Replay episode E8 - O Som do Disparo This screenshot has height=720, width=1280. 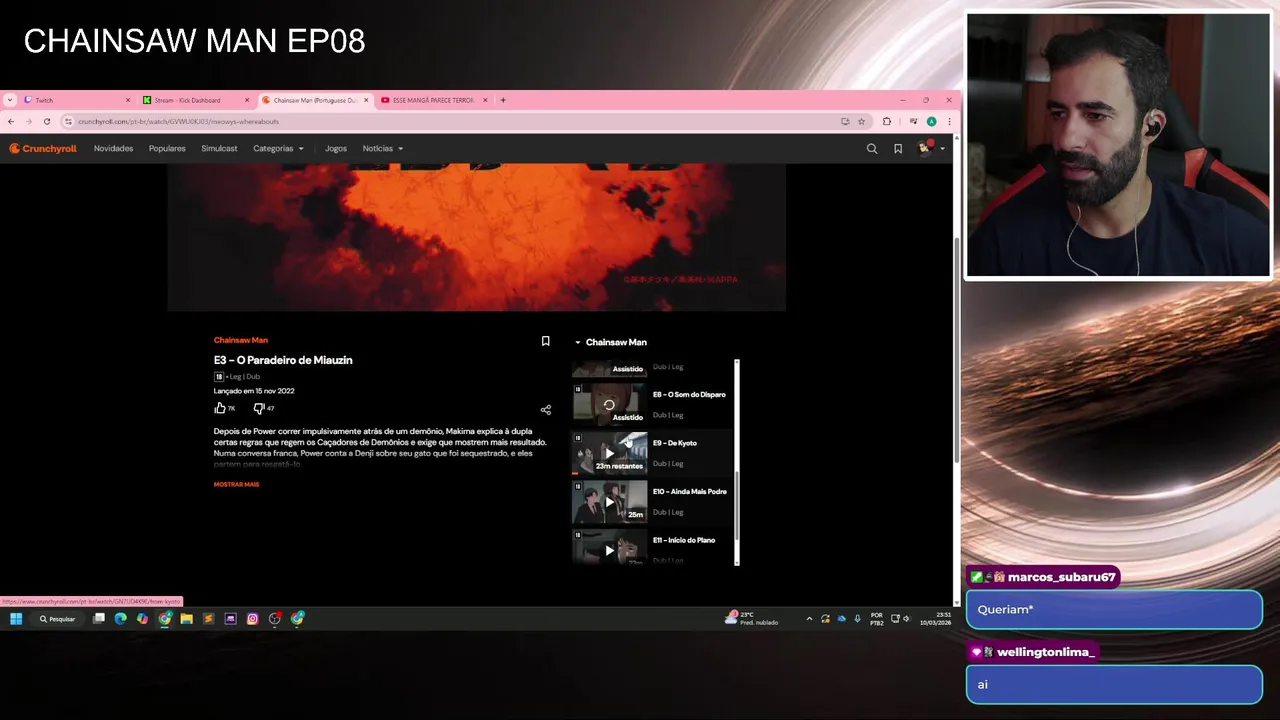point(609,404)
